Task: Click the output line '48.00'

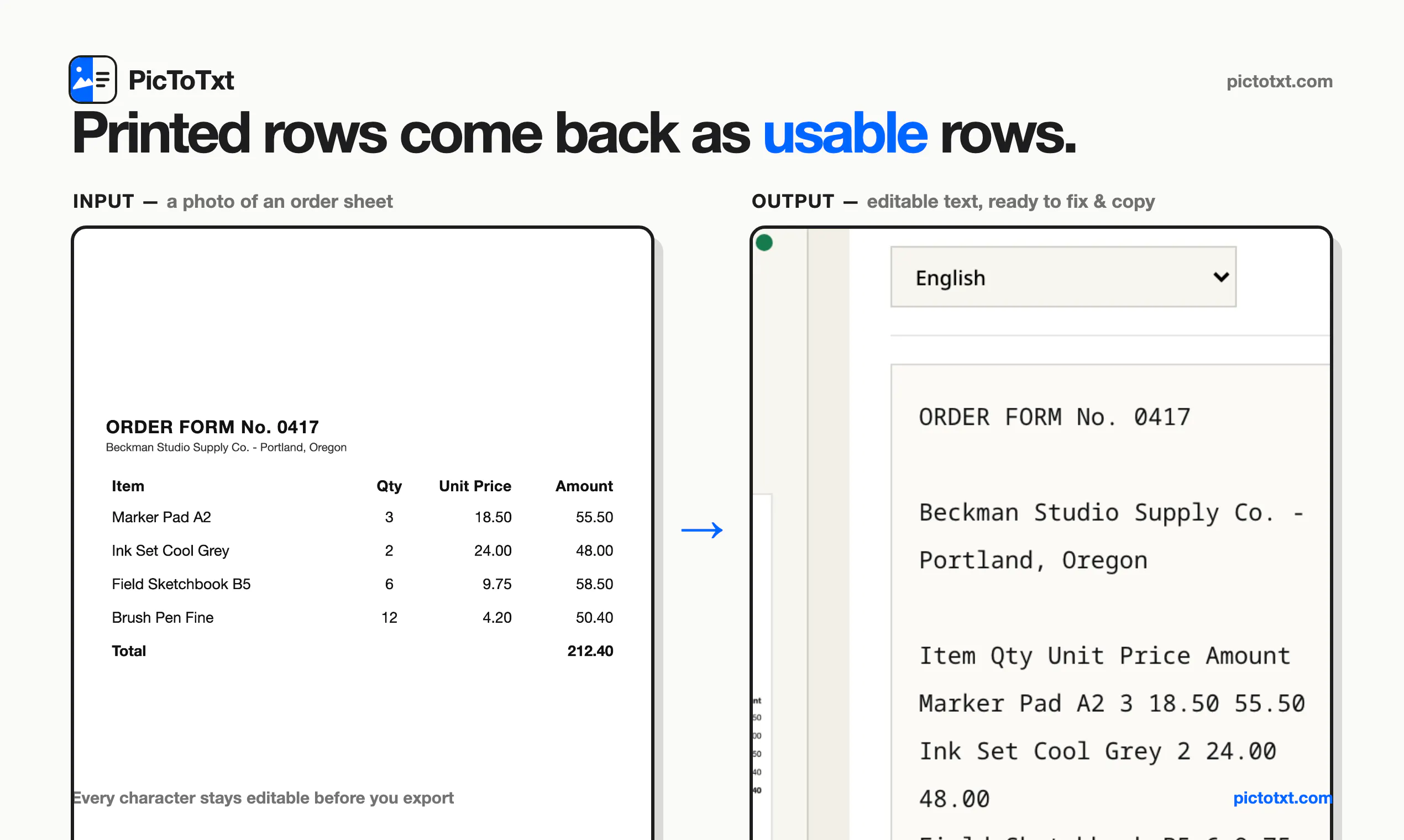Action: [x=955, y=799]
